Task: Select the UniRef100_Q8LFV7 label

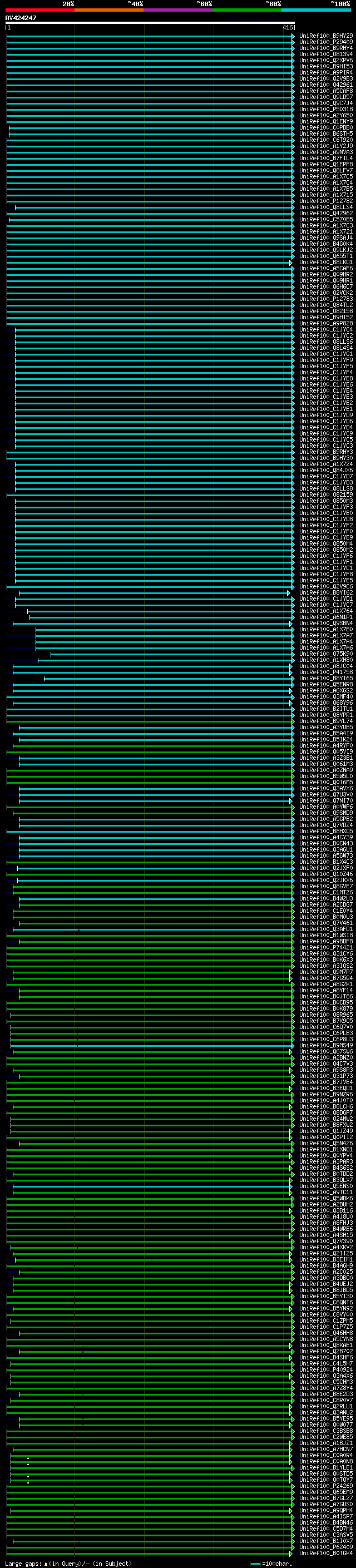Action: coord(326,170)
